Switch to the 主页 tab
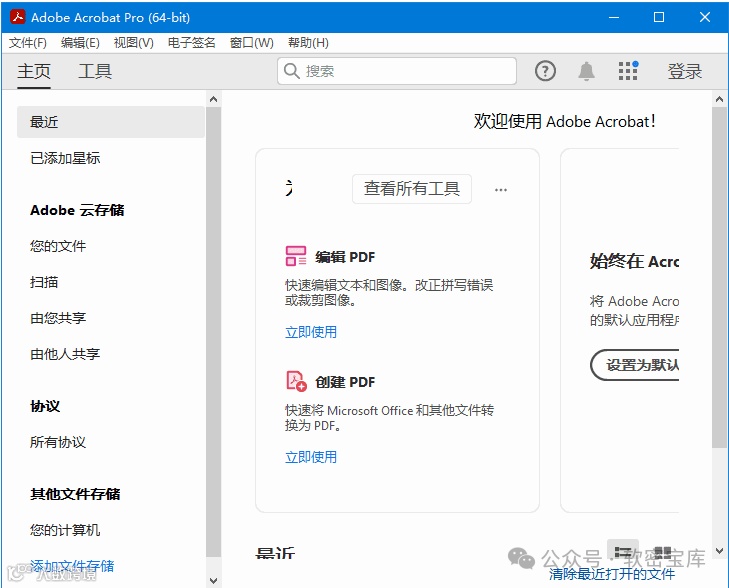The height and width of the screenshot is (588, 729). 34,72
